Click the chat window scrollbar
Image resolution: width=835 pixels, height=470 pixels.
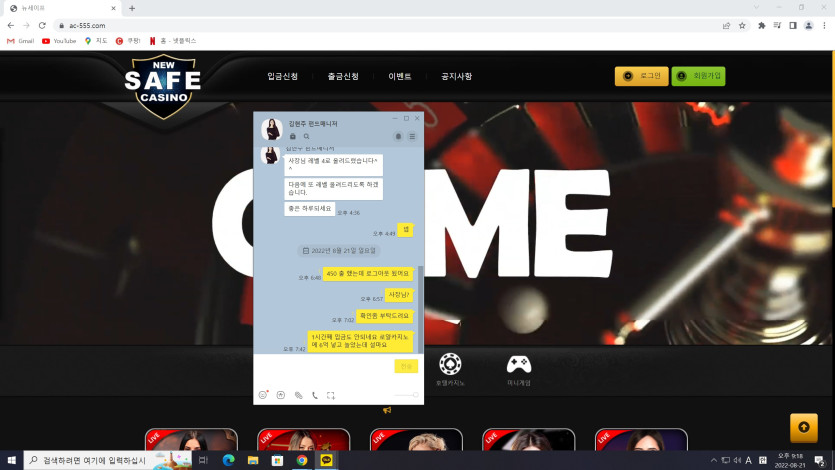click(x=421, y=309)
